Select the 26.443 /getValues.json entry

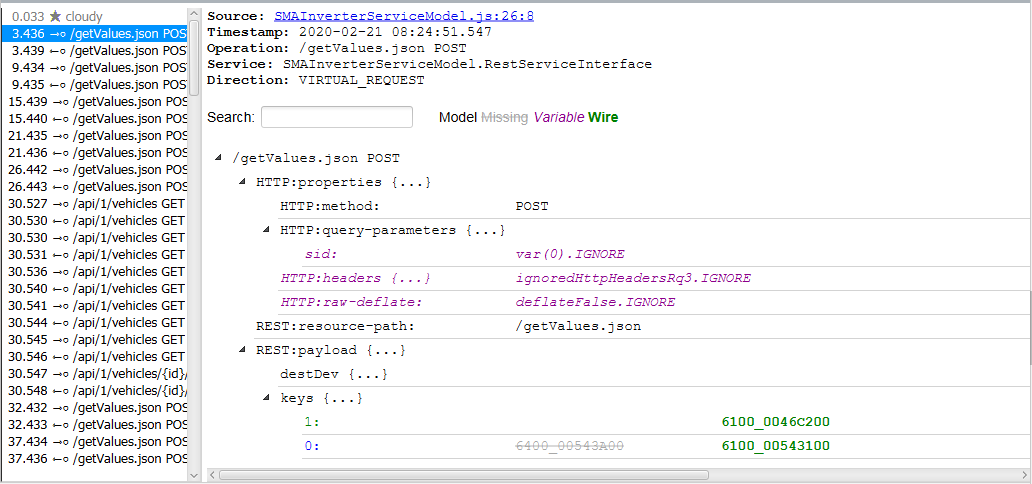tap(95, 187)
